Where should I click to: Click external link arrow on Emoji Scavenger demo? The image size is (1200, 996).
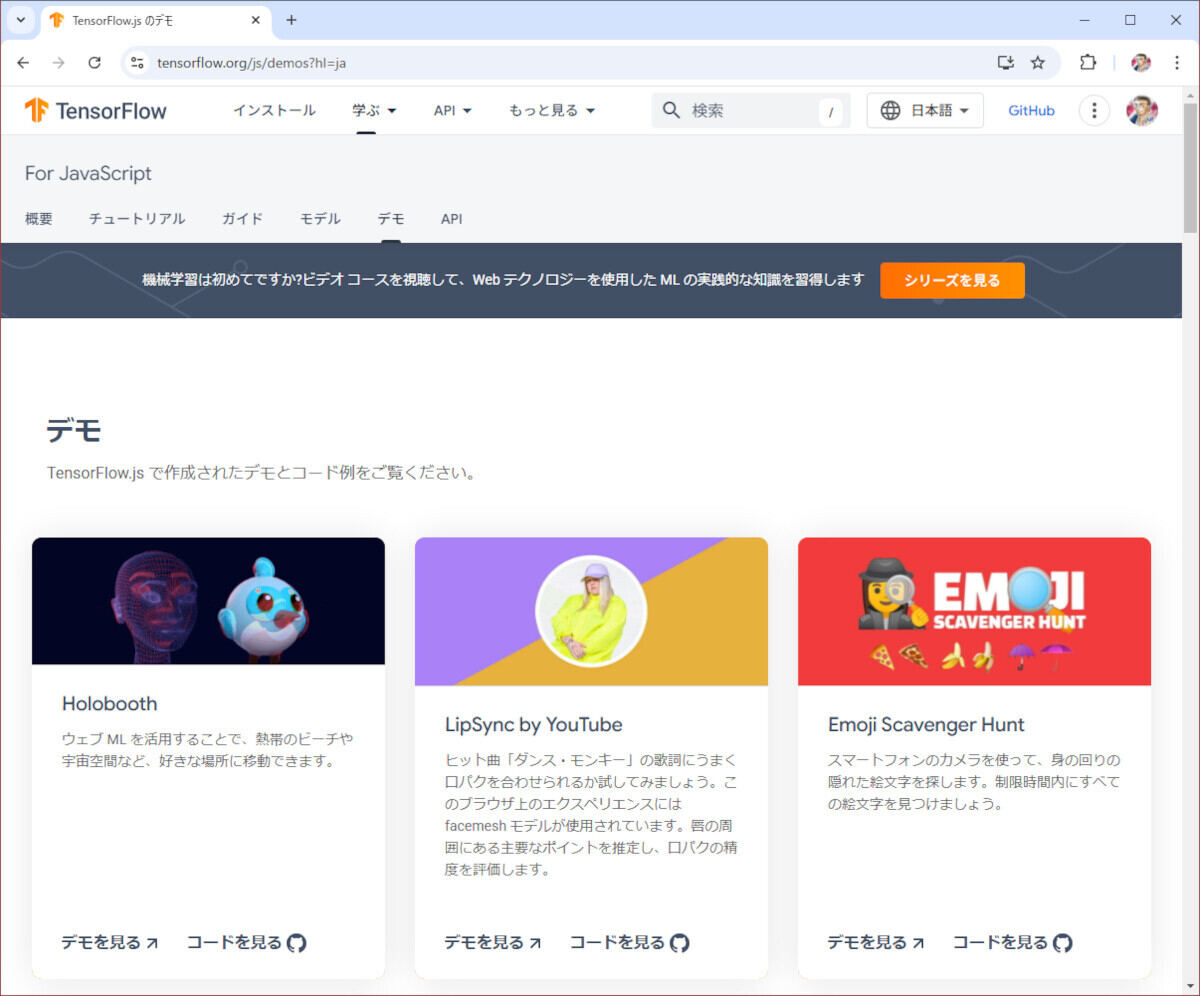(918, 942)
